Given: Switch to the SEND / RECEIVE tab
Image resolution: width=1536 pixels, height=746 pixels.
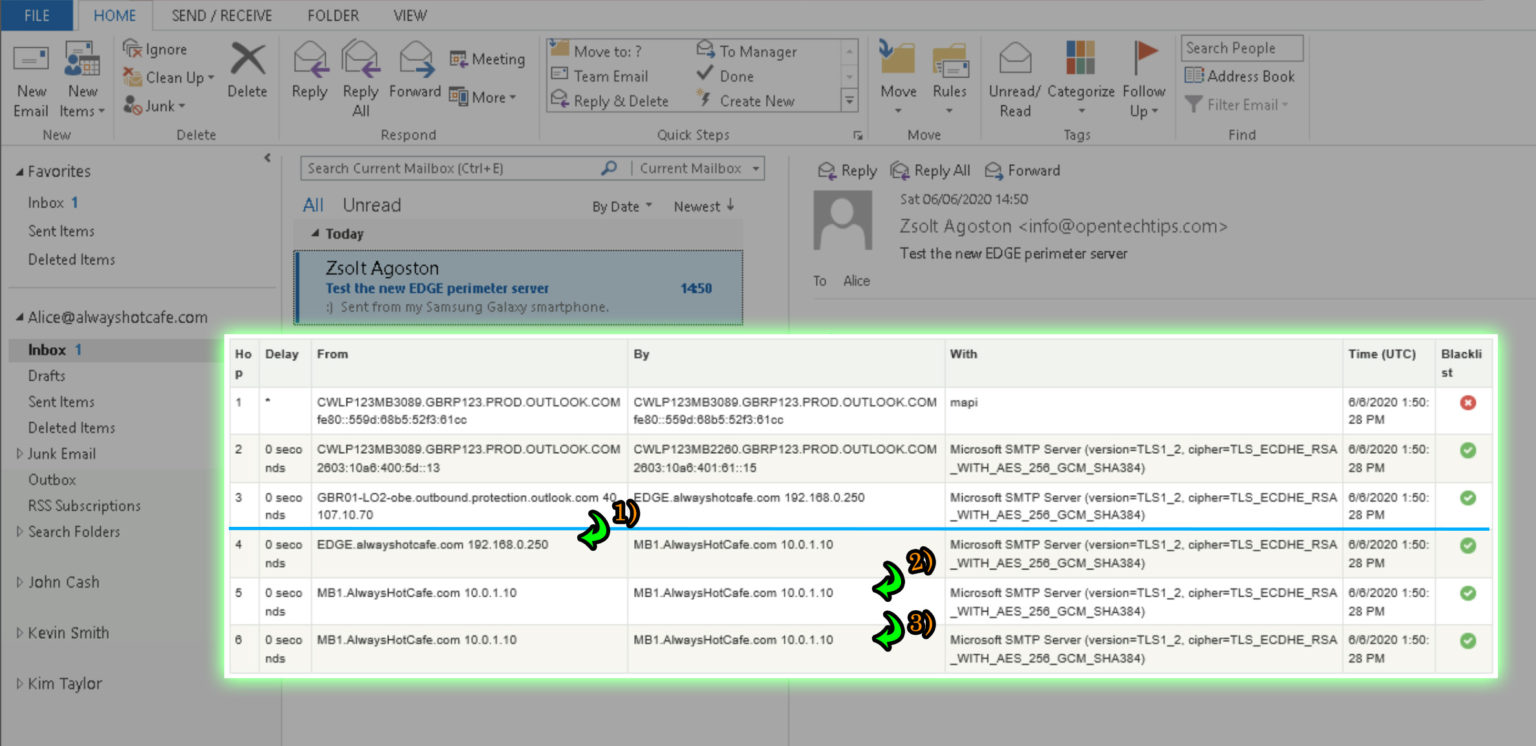Looking at the screenshot, I should pyautogui.click(x=220, y=15).
